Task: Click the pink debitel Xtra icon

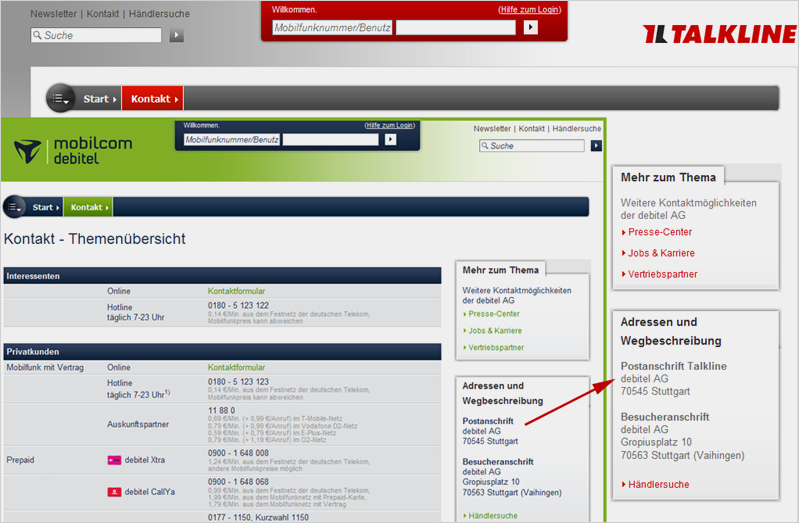Action: 115,460
